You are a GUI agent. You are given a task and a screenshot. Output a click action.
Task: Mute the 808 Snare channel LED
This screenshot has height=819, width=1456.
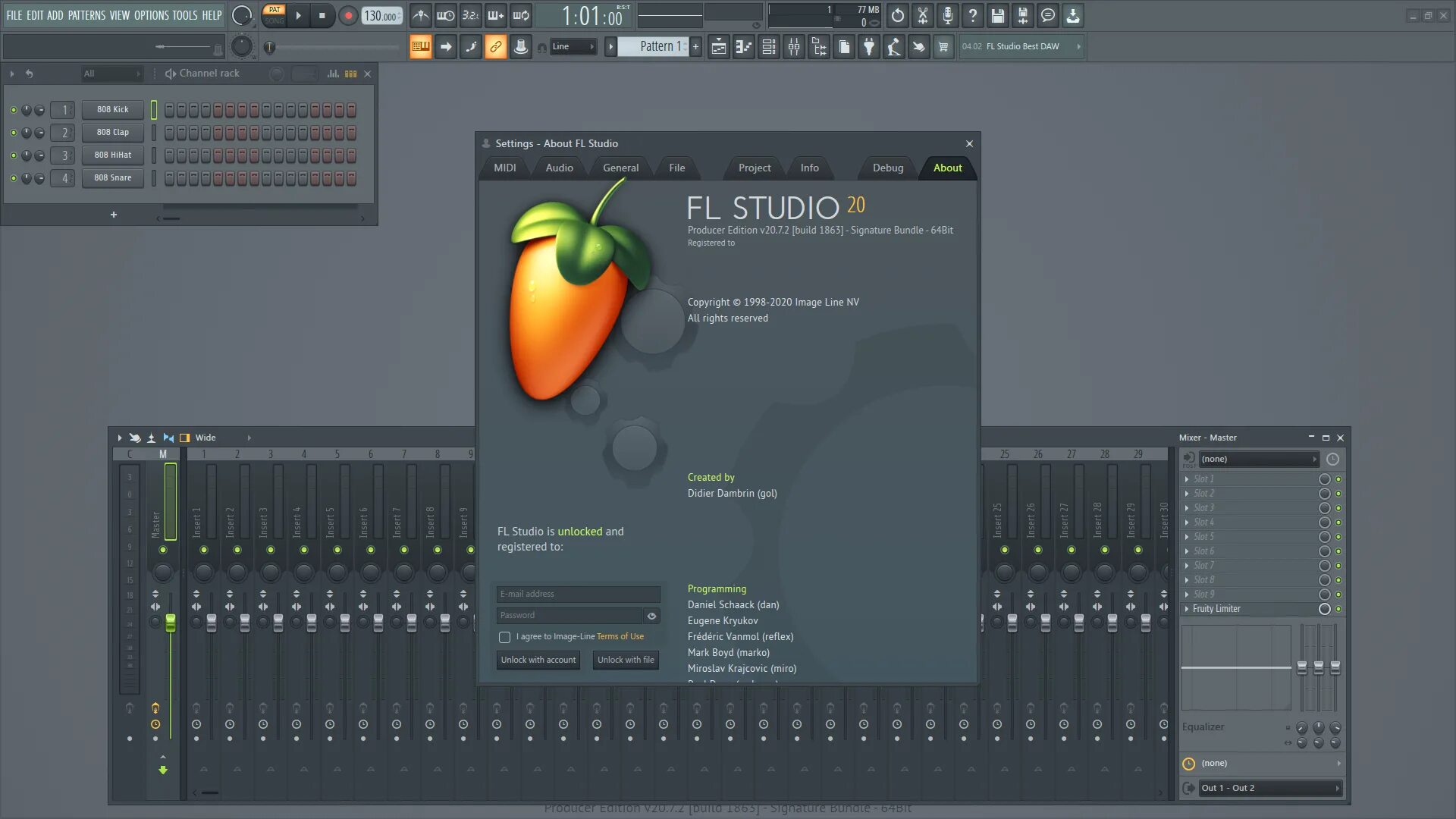click(13, 178)
